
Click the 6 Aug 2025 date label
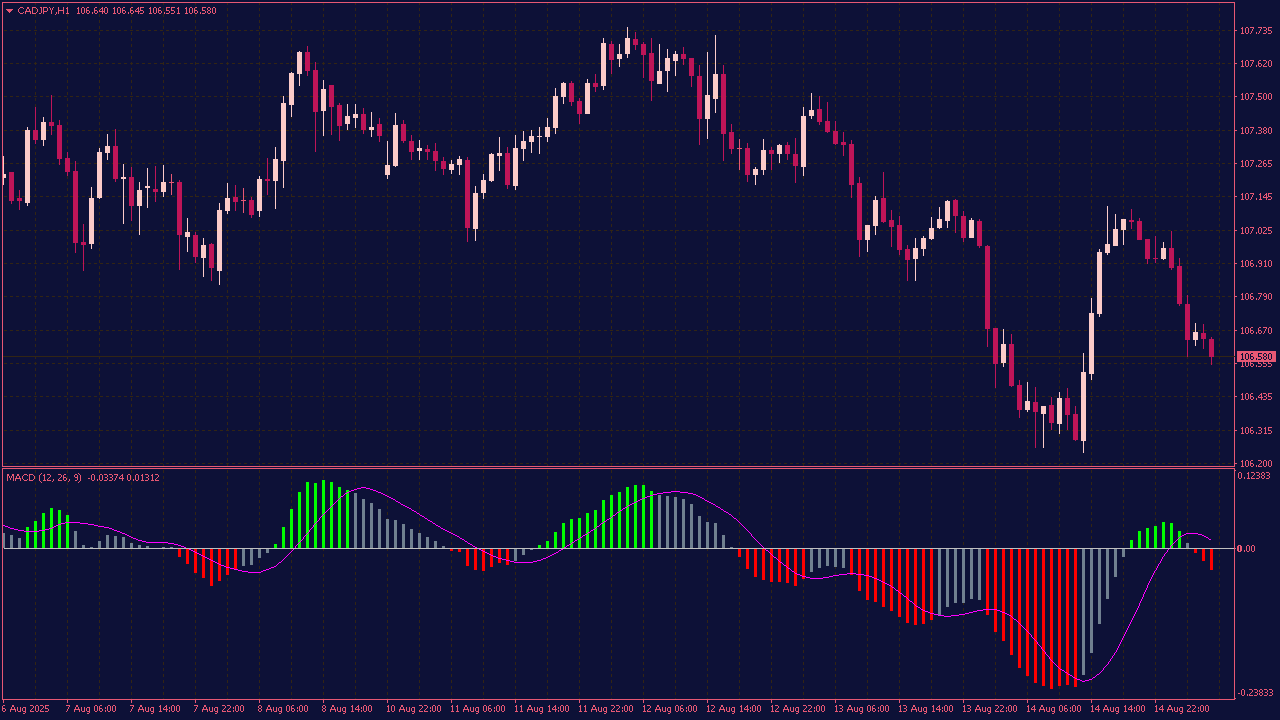tap(25, 709)
